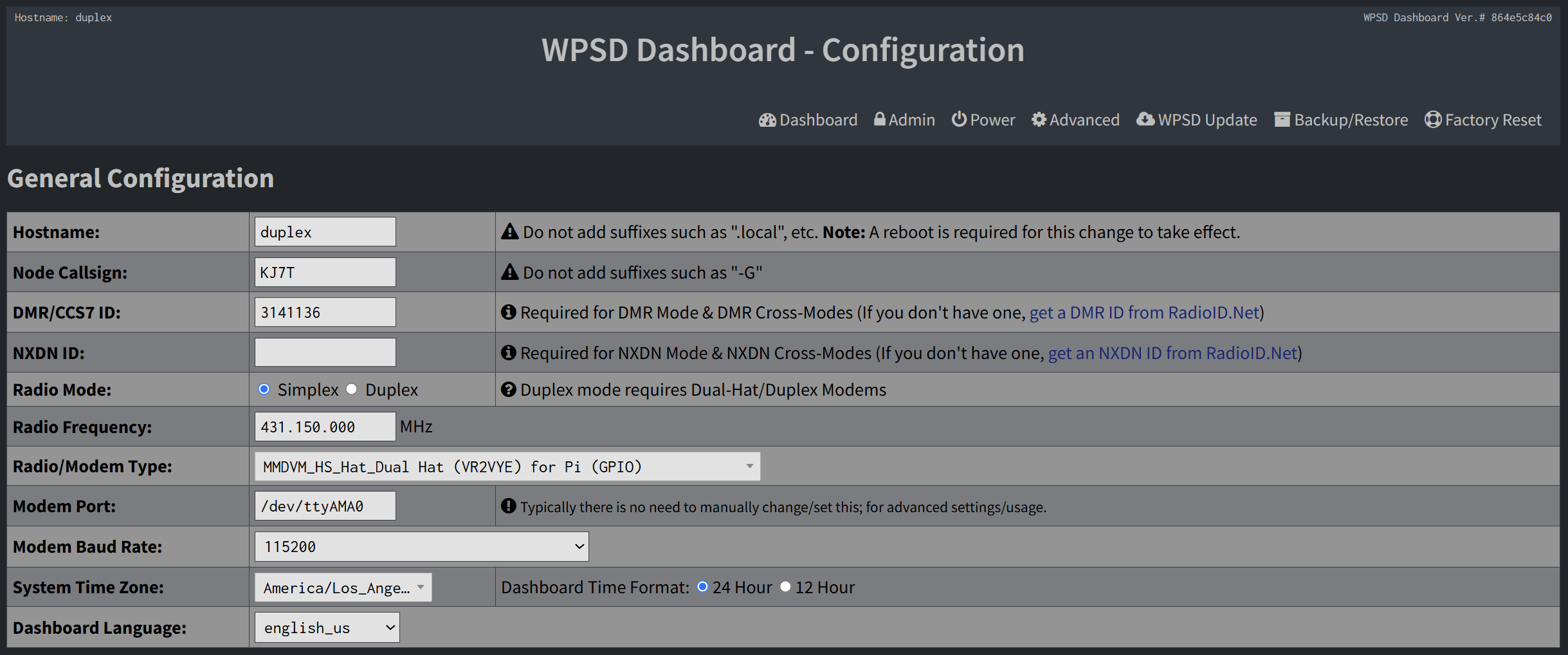Select the Simplex radio mode option

click(264, 389)
